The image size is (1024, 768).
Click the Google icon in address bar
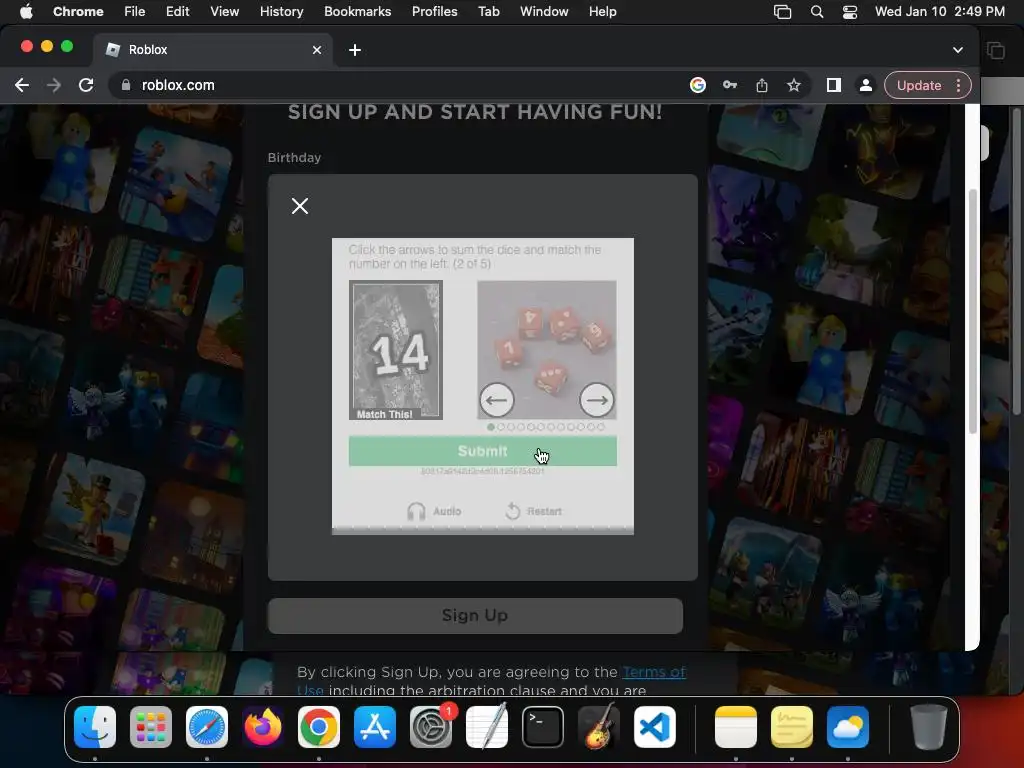(697, 86)
